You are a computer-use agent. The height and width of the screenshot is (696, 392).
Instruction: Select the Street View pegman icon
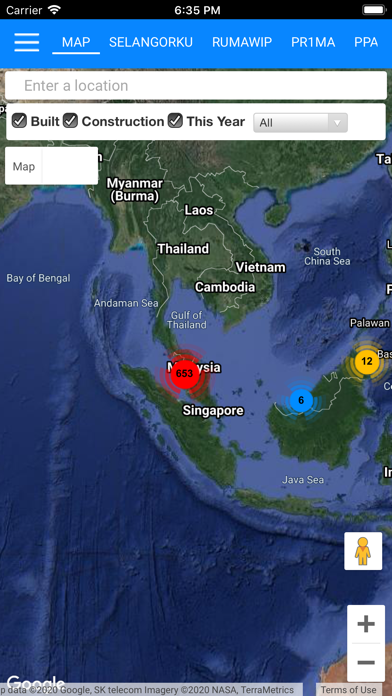click(x=363, y=551)
